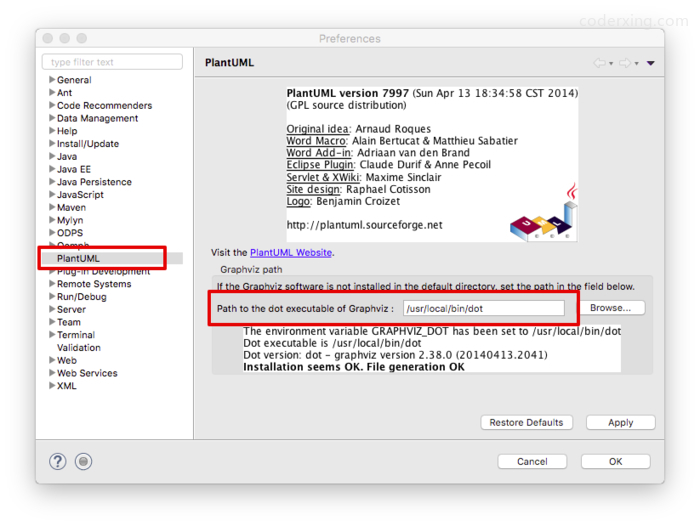Click the http://plantuml.sourceforge.net text
Image resolution: width=700 pixels, height=526 pixels.
click(364, 225)
